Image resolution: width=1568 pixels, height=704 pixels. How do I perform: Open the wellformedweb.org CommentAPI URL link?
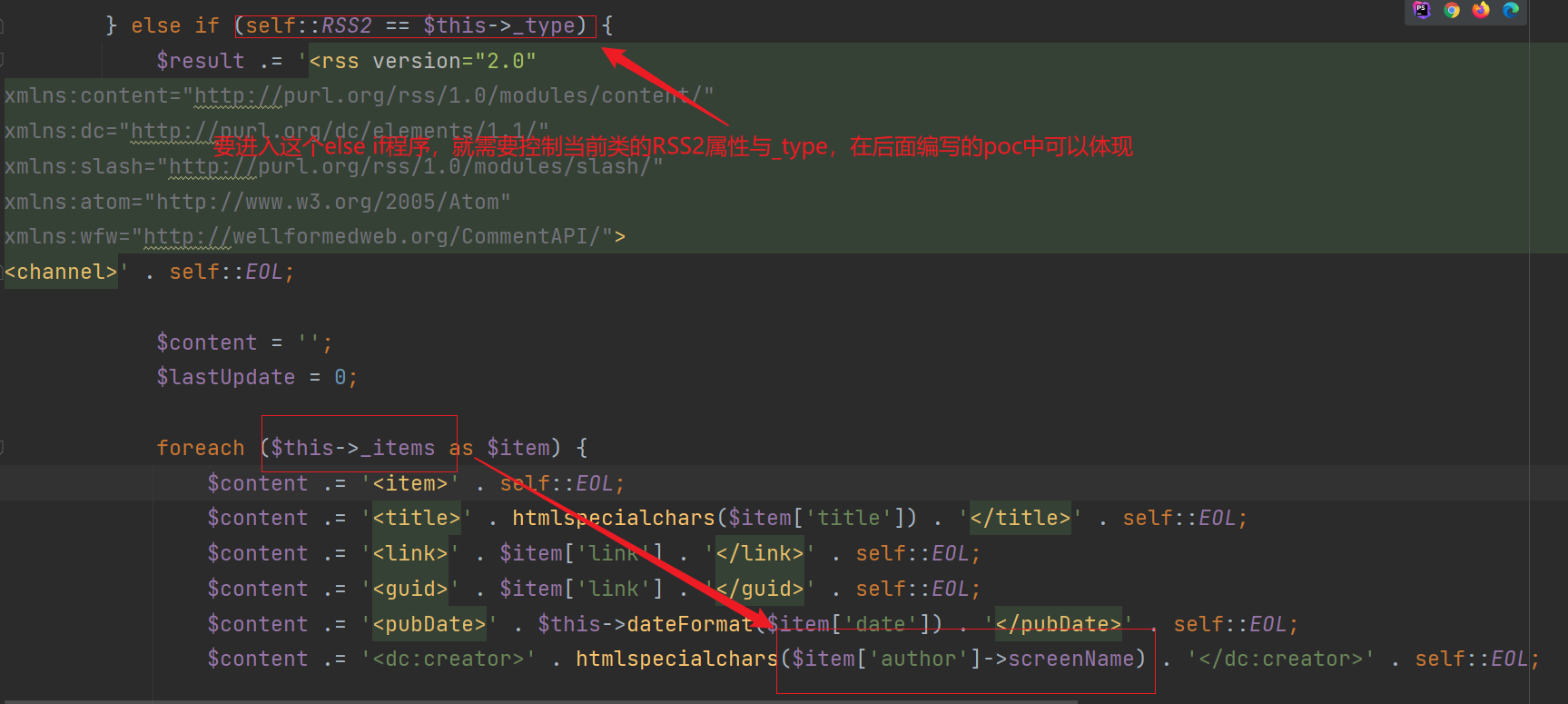(372, 236)
